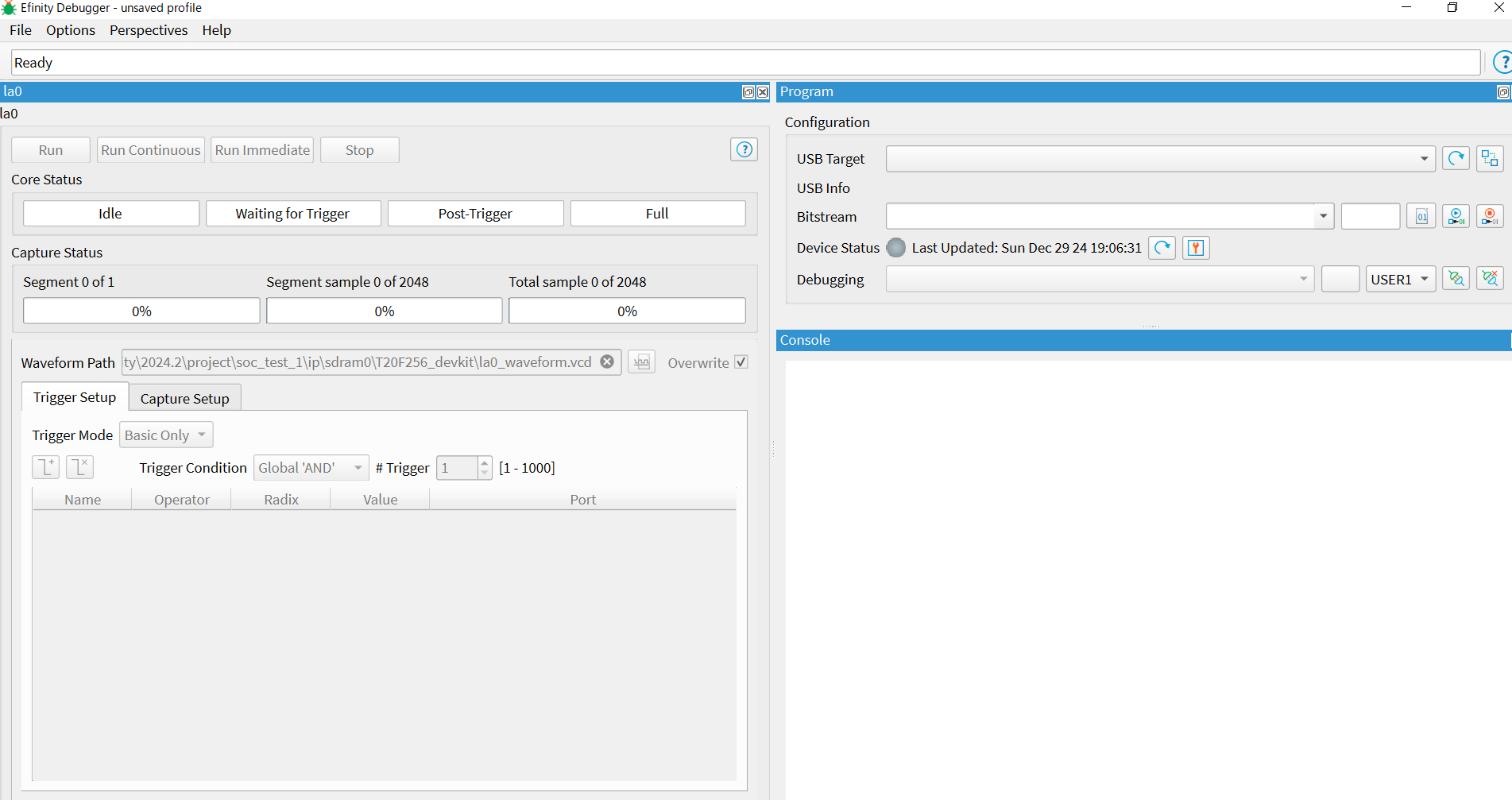Expand the Bitstream dropdown arrow
This screenshot has width=1512, height=800.
1324,216
